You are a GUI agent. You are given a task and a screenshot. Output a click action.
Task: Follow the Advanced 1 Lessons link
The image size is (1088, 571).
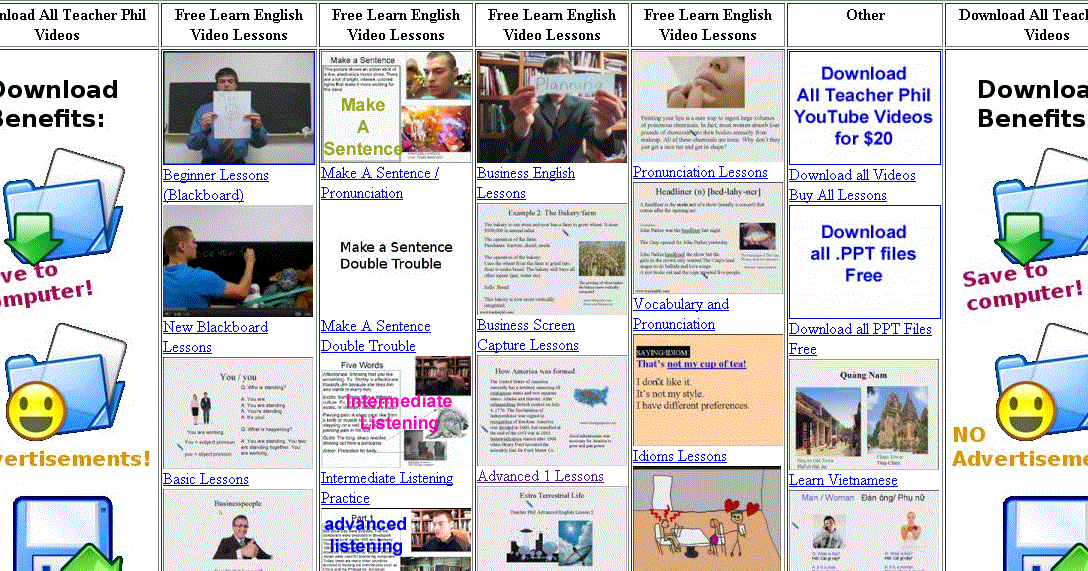pos(541,477)
